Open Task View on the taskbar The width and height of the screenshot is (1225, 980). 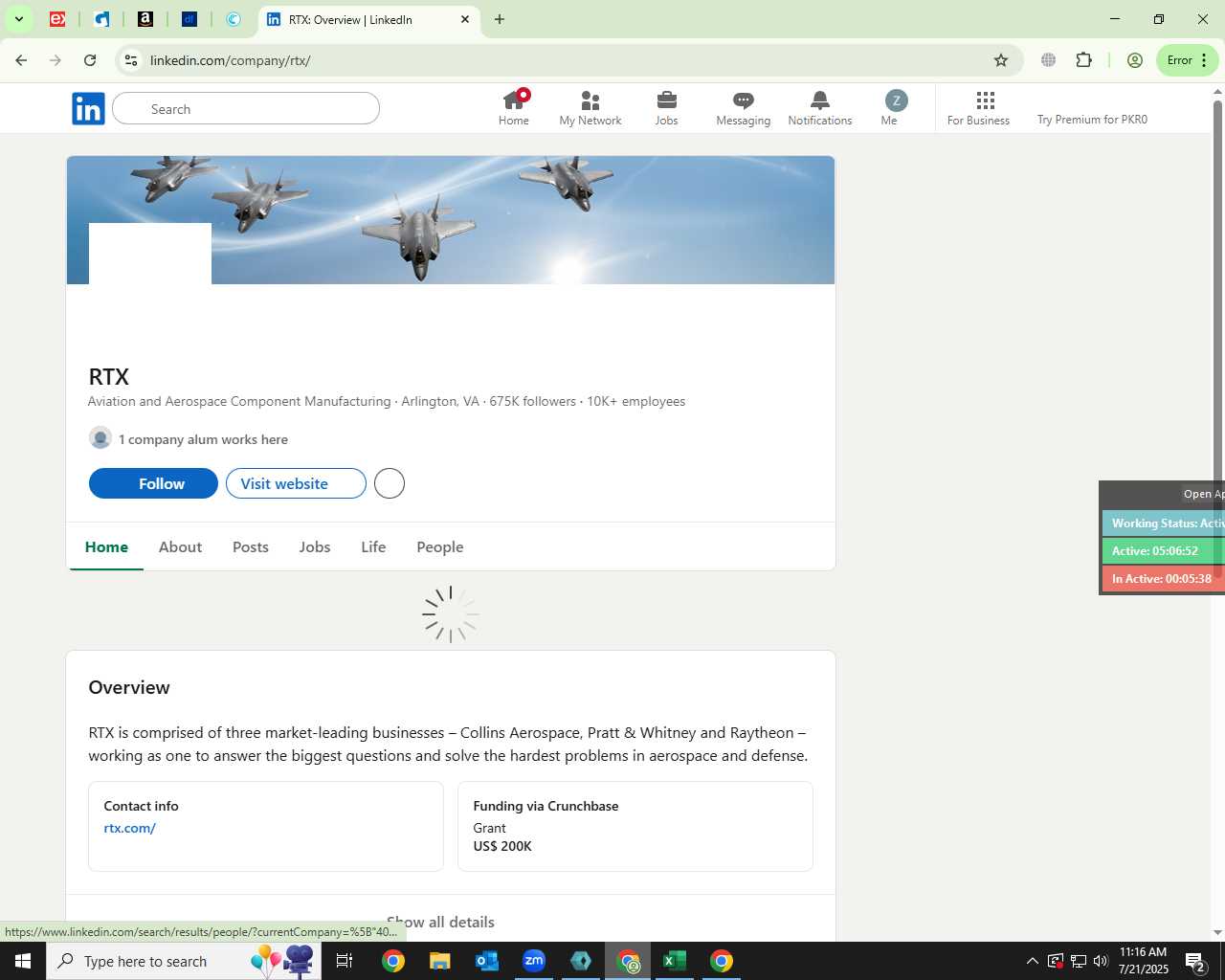click(345, 961)
